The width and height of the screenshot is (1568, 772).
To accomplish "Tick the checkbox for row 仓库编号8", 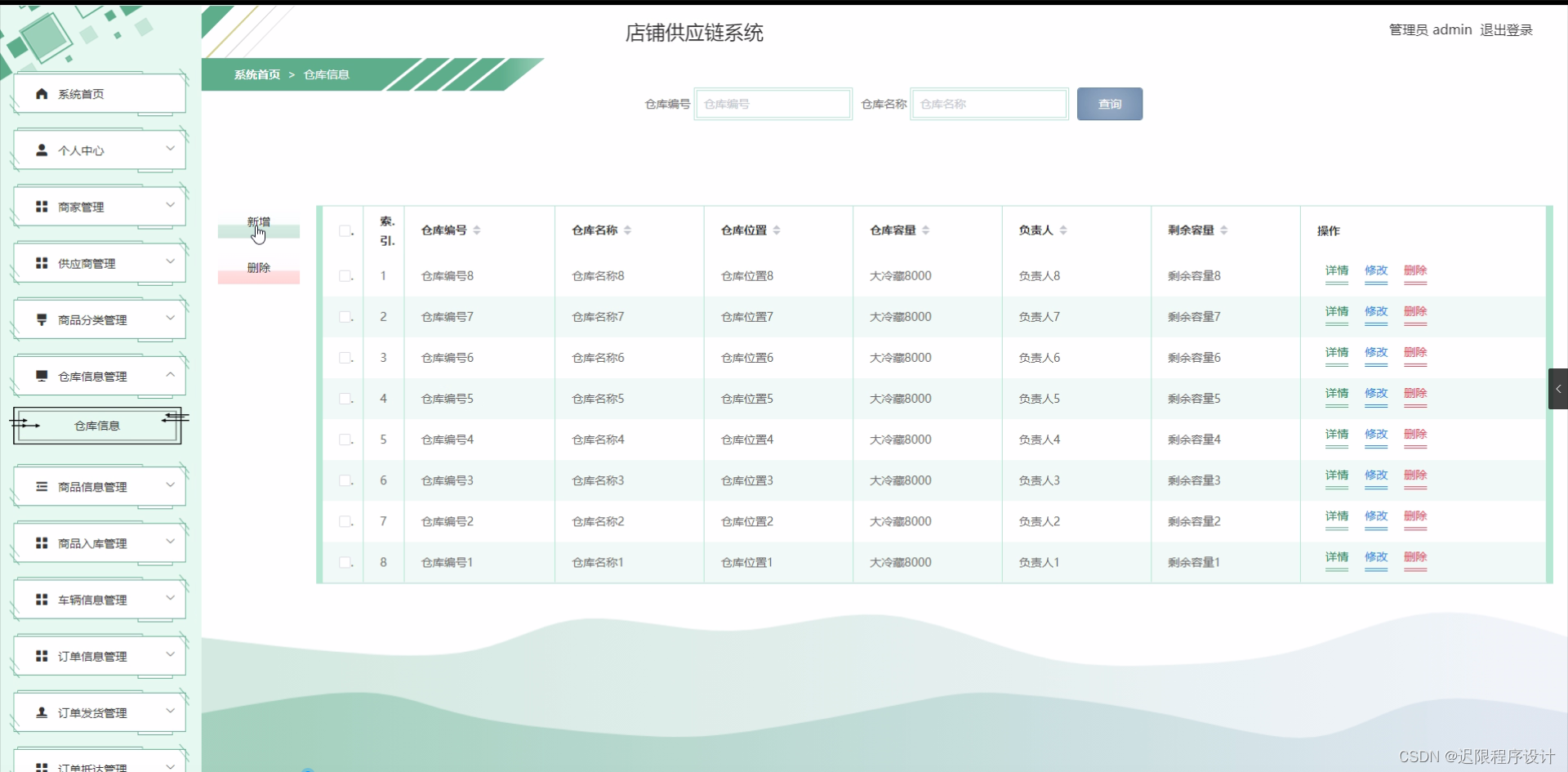I will tap(344, 275).
